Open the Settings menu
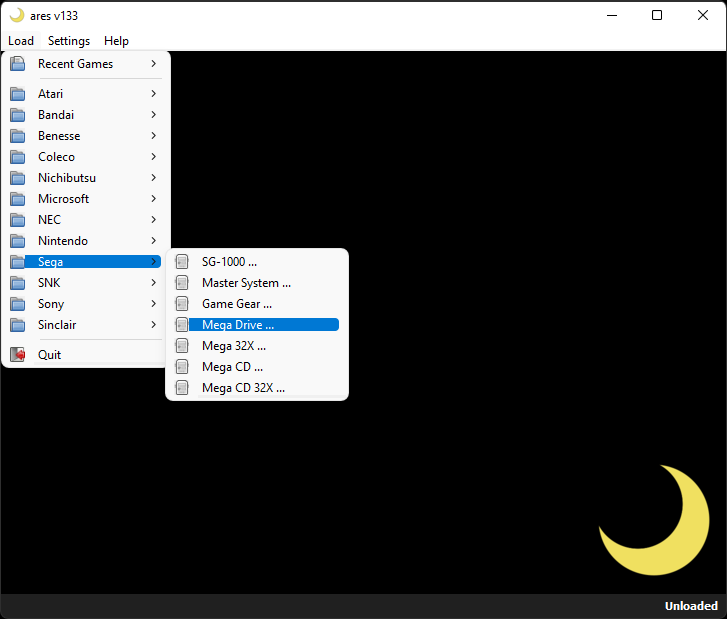 point(69,41)
